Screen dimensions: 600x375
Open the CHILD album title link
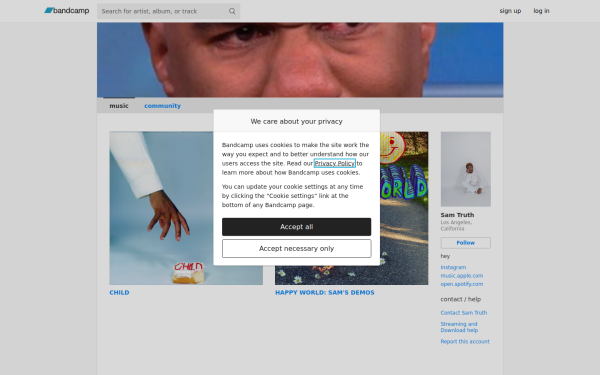[x=119, y=292]
